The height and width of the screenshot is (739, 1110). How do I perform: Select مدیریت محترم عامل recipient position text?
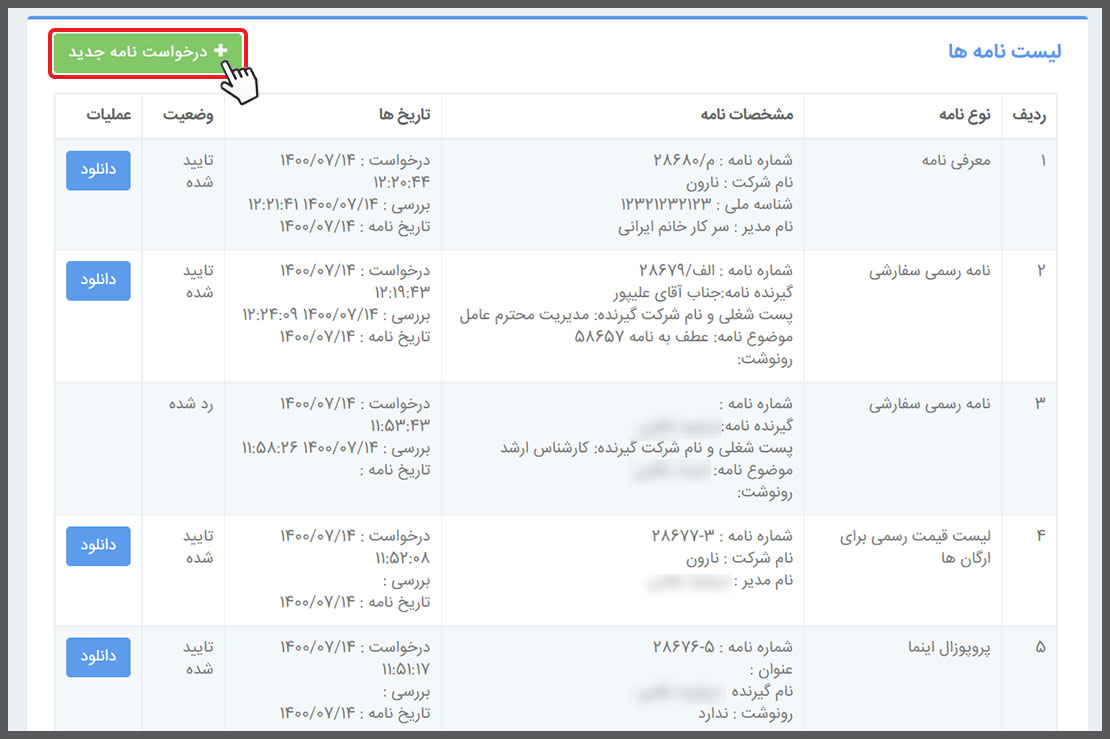[525, 315]
